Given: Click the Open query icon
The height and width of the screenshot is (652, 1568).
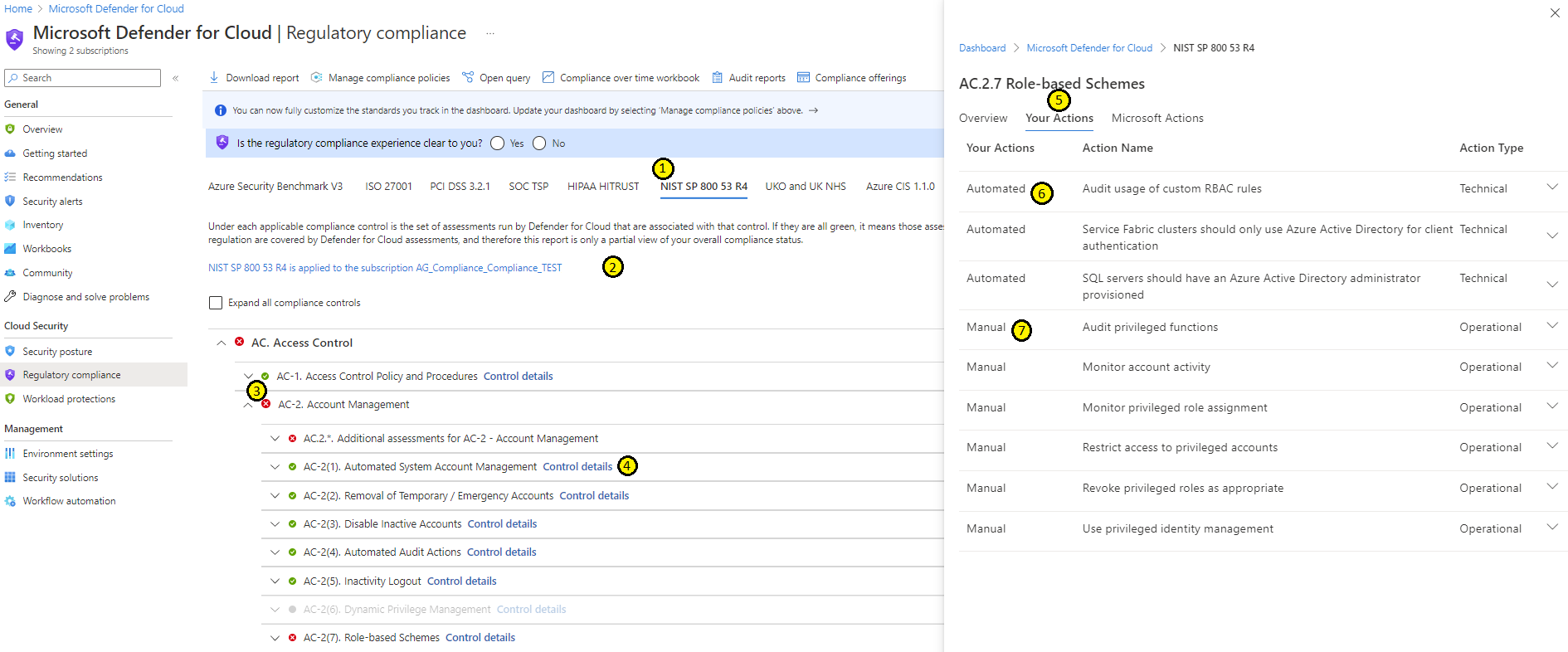Looking at the screenshot, I should [468, 77].
